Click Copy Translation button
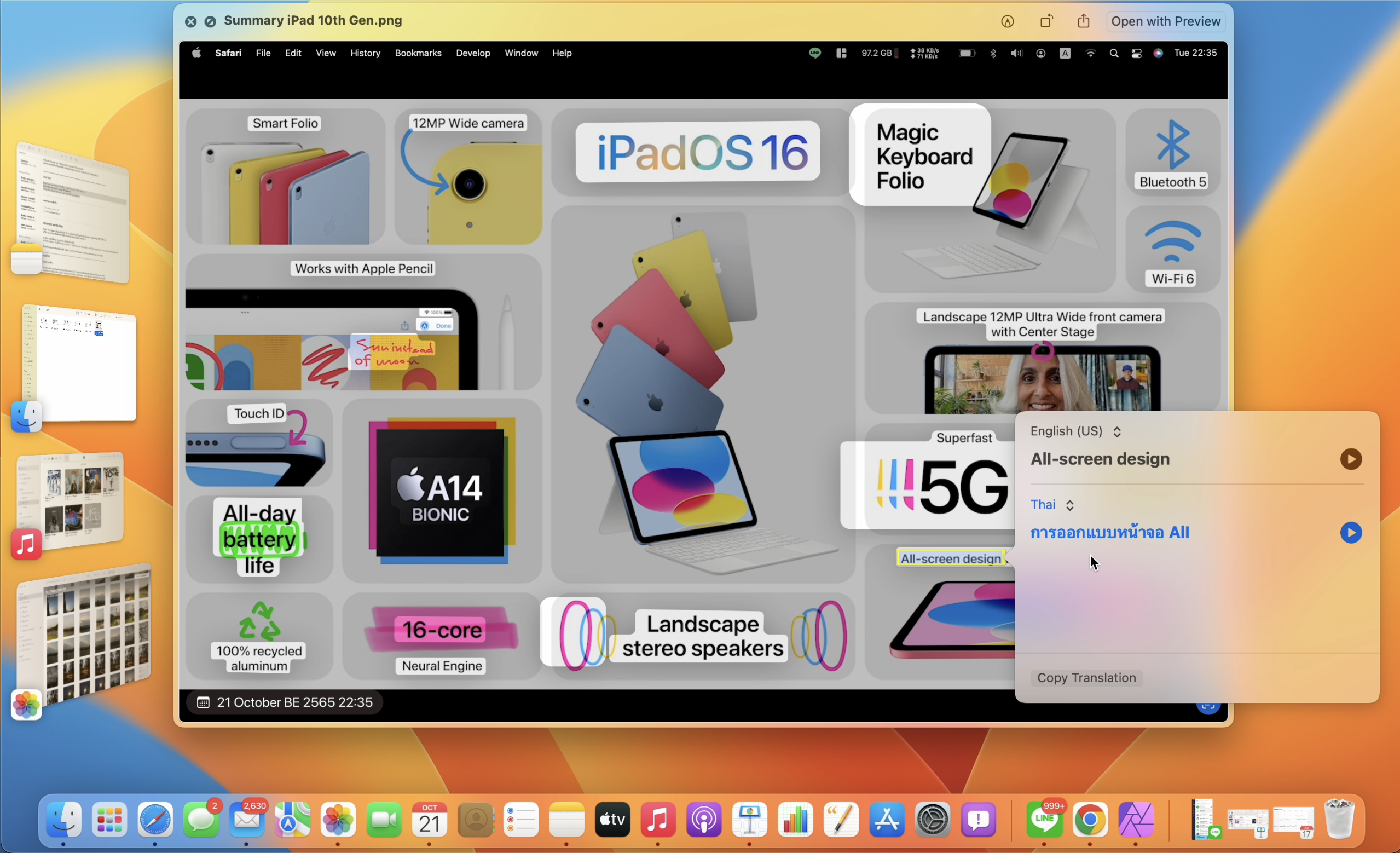The image size is (1400, 853). pos(1086,678)
